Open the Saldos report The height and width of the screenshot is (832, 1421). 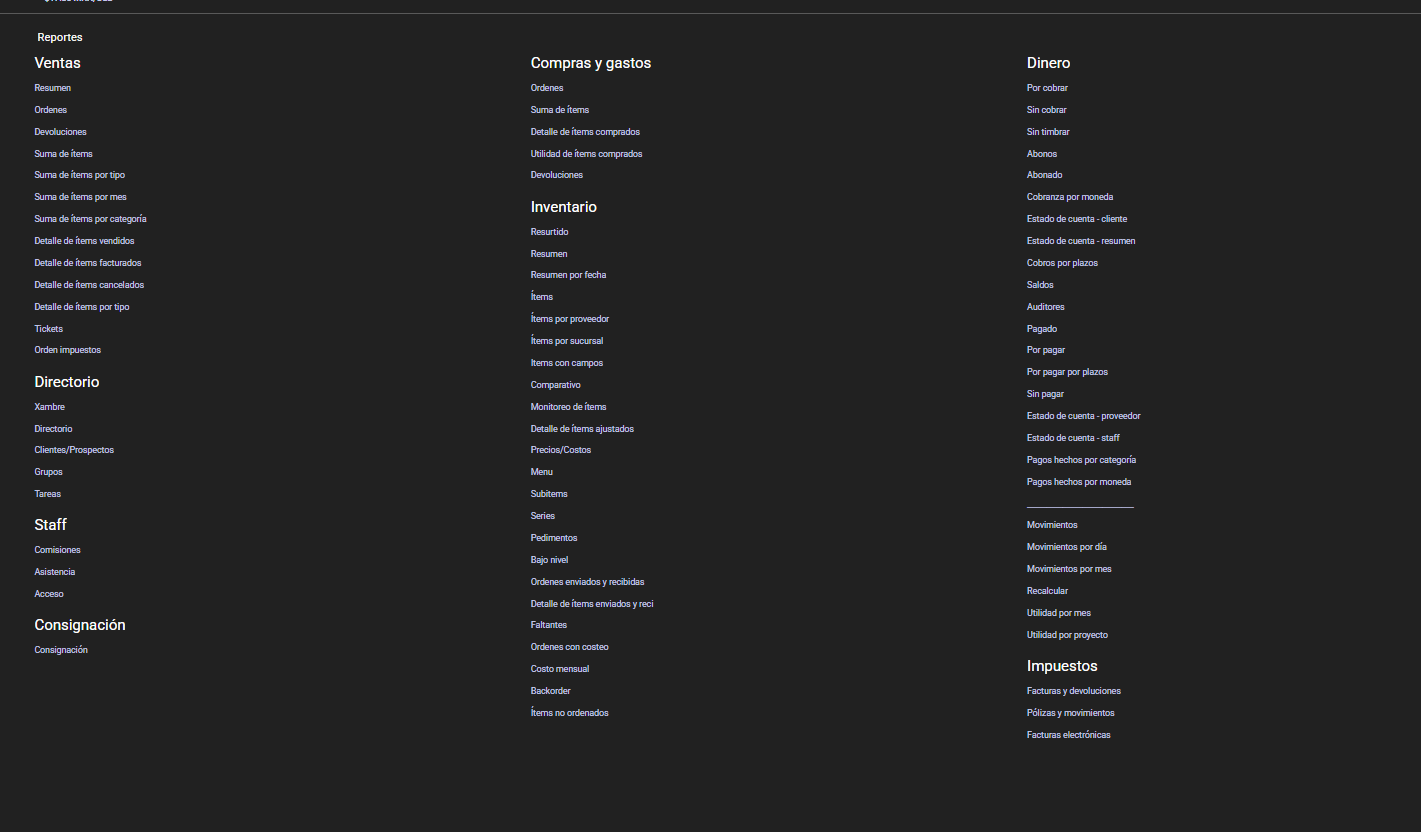(x=1040, y=285)
